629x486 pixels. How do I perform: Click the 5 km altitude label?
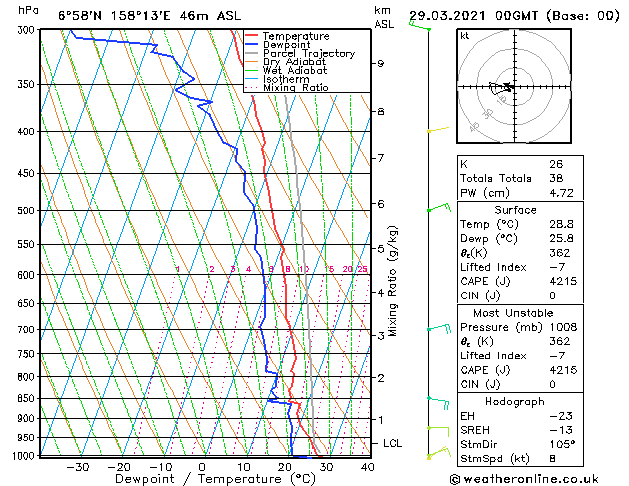coord(380,249)
